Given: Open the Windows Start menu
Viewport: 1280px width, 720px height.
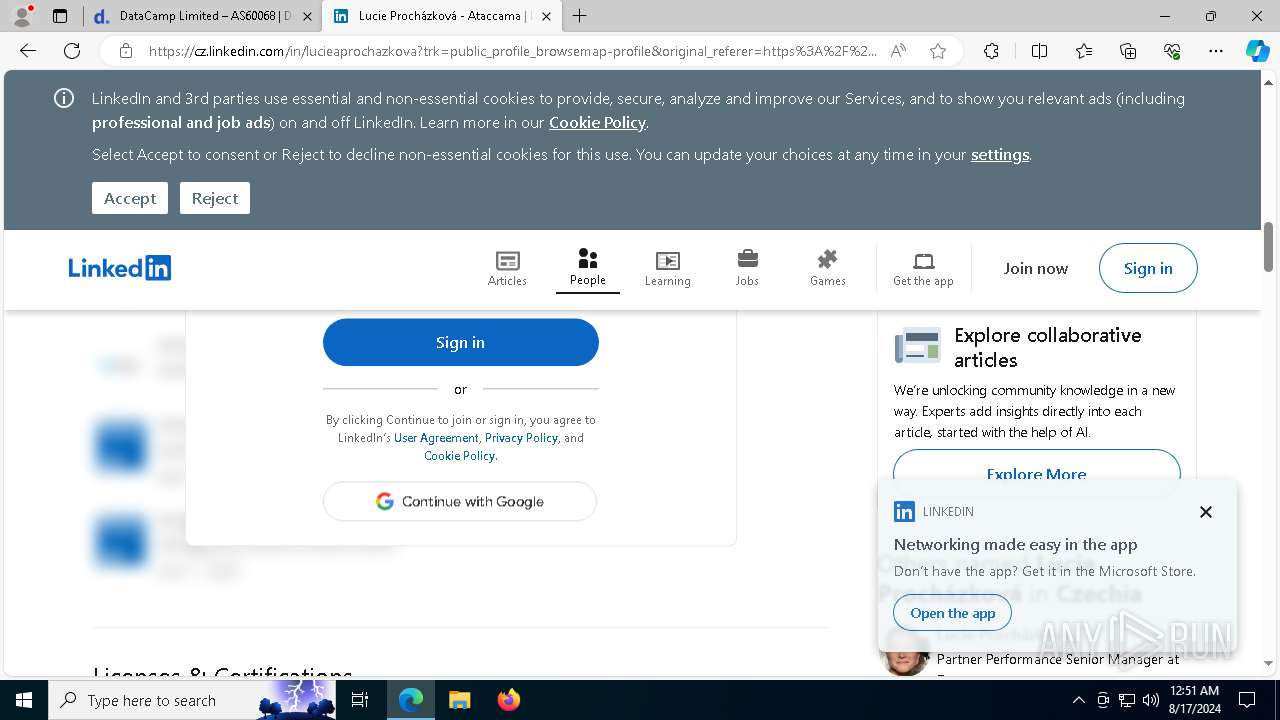Looking at the screenshot, I should (24, 700).
